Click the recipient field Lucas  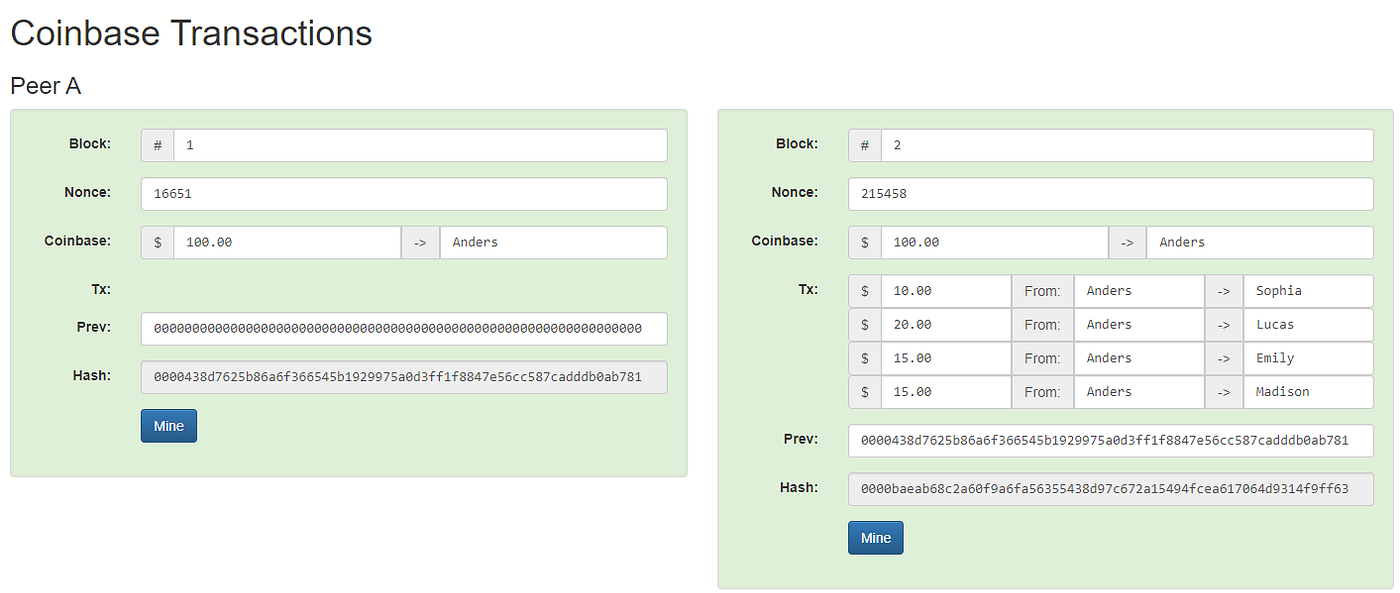1309,325
